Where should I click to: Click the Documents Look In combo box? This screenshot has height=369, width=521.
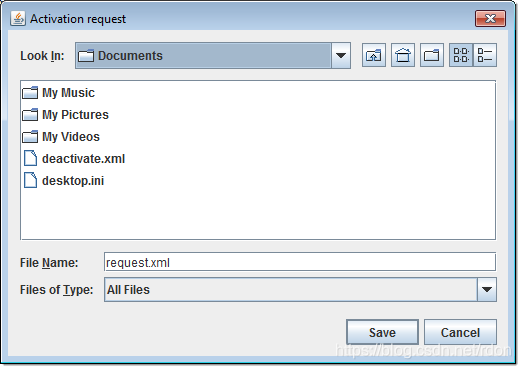tap(213, 56)
